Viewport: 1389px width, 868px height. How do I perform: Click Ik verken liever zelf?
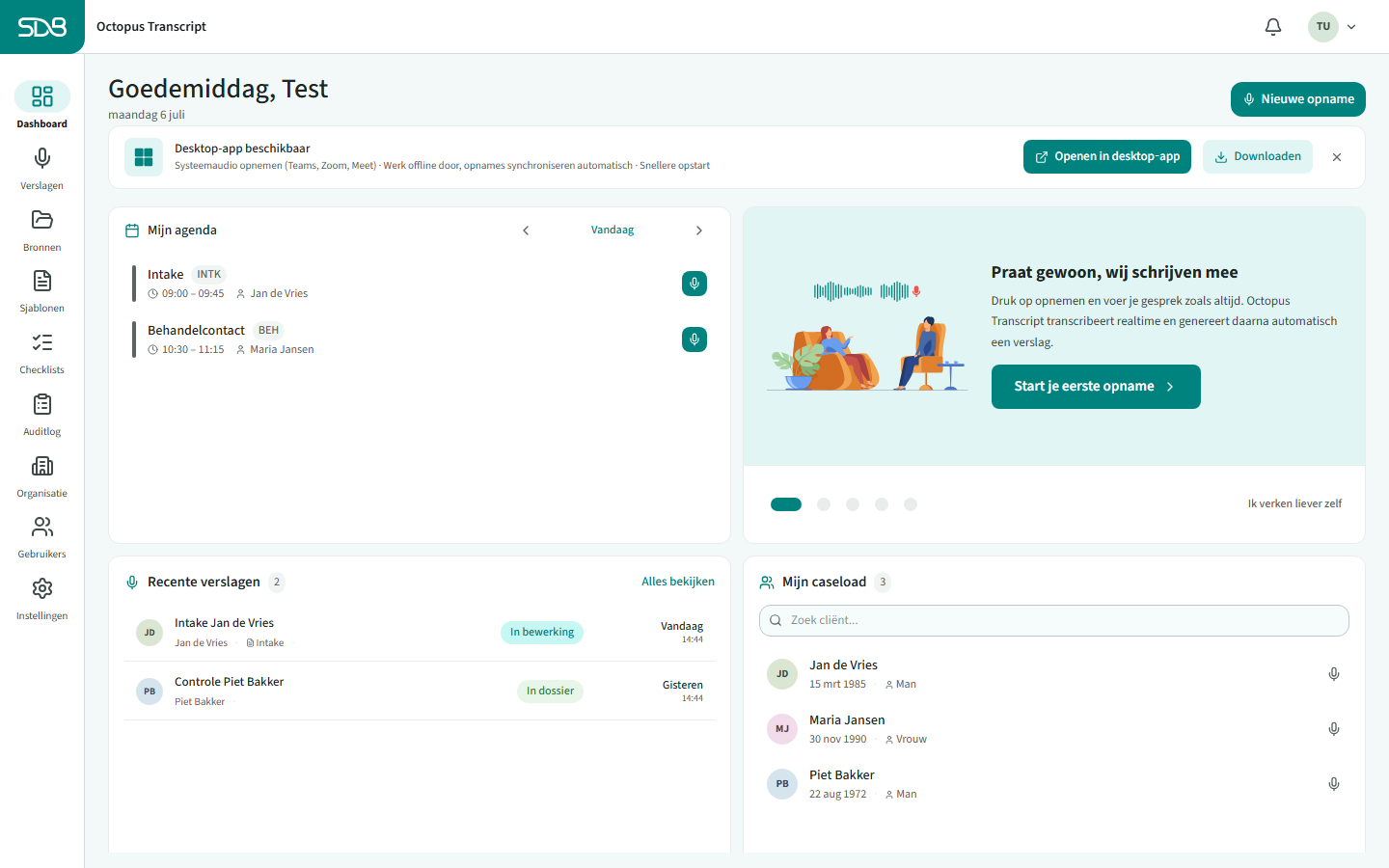(x=1294, y=503)
